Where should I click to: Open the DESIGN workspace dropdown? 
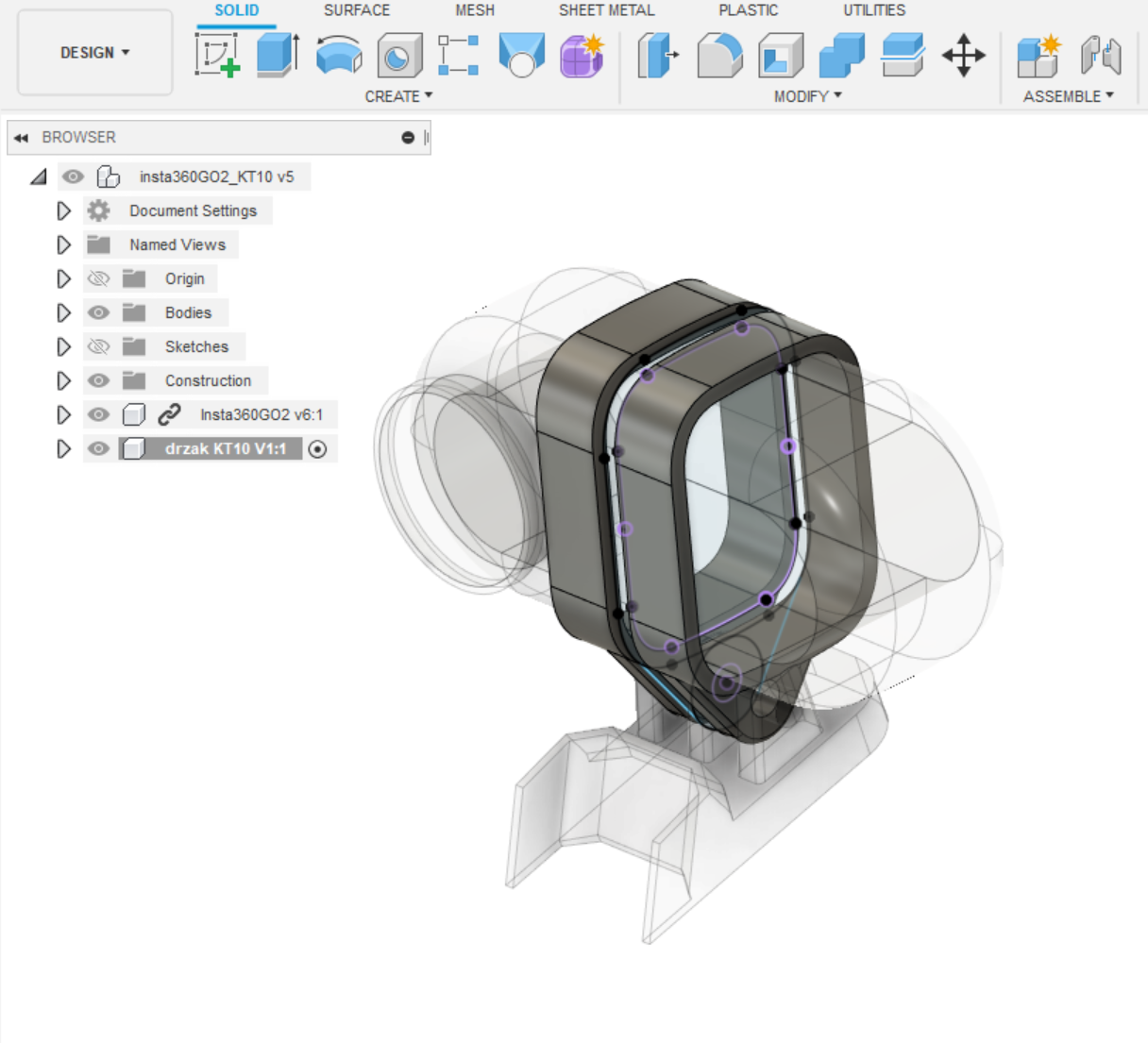click(95, 53)
